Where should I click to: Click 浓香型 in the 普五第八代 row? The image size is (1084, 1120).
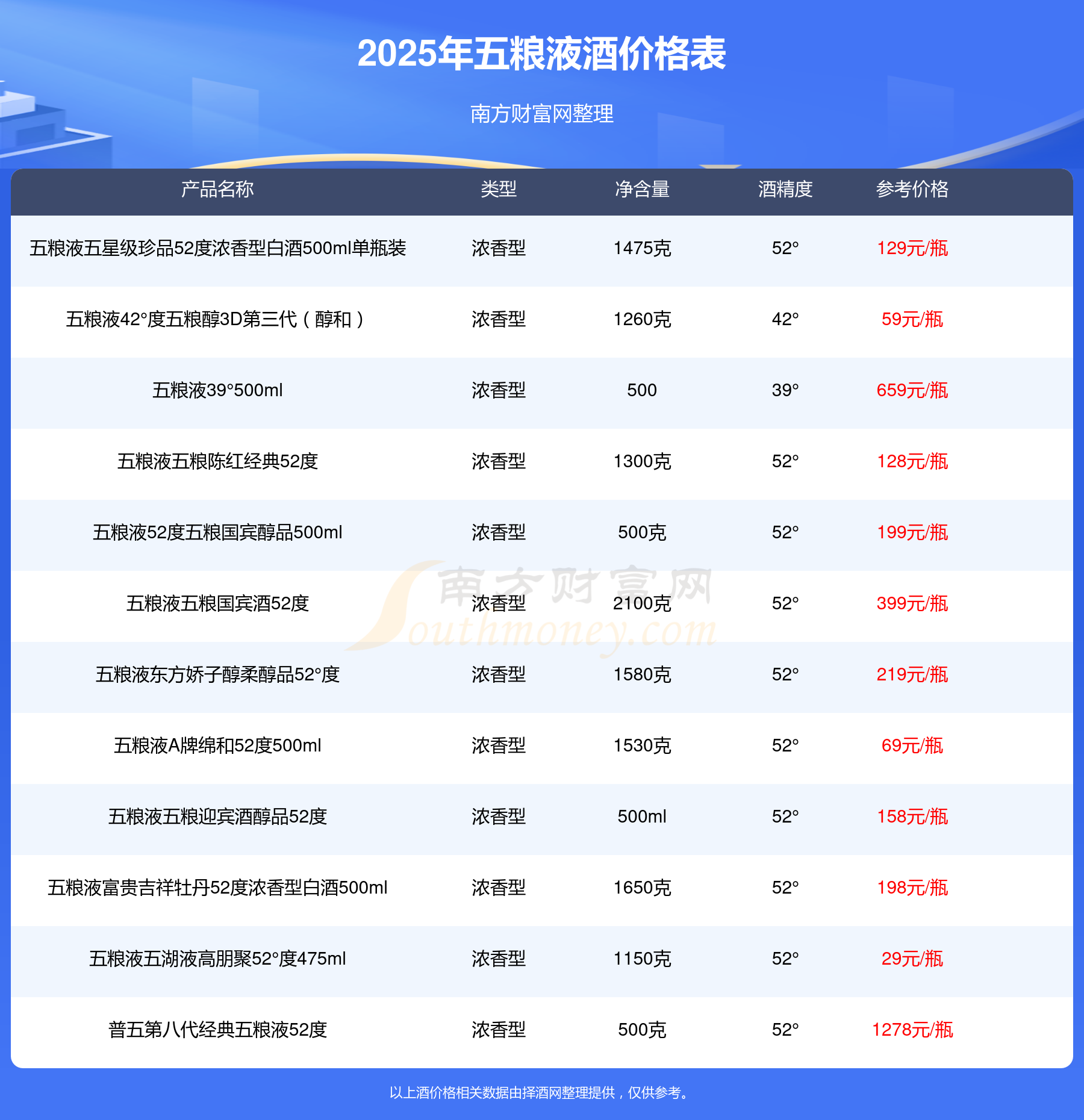499,1030
